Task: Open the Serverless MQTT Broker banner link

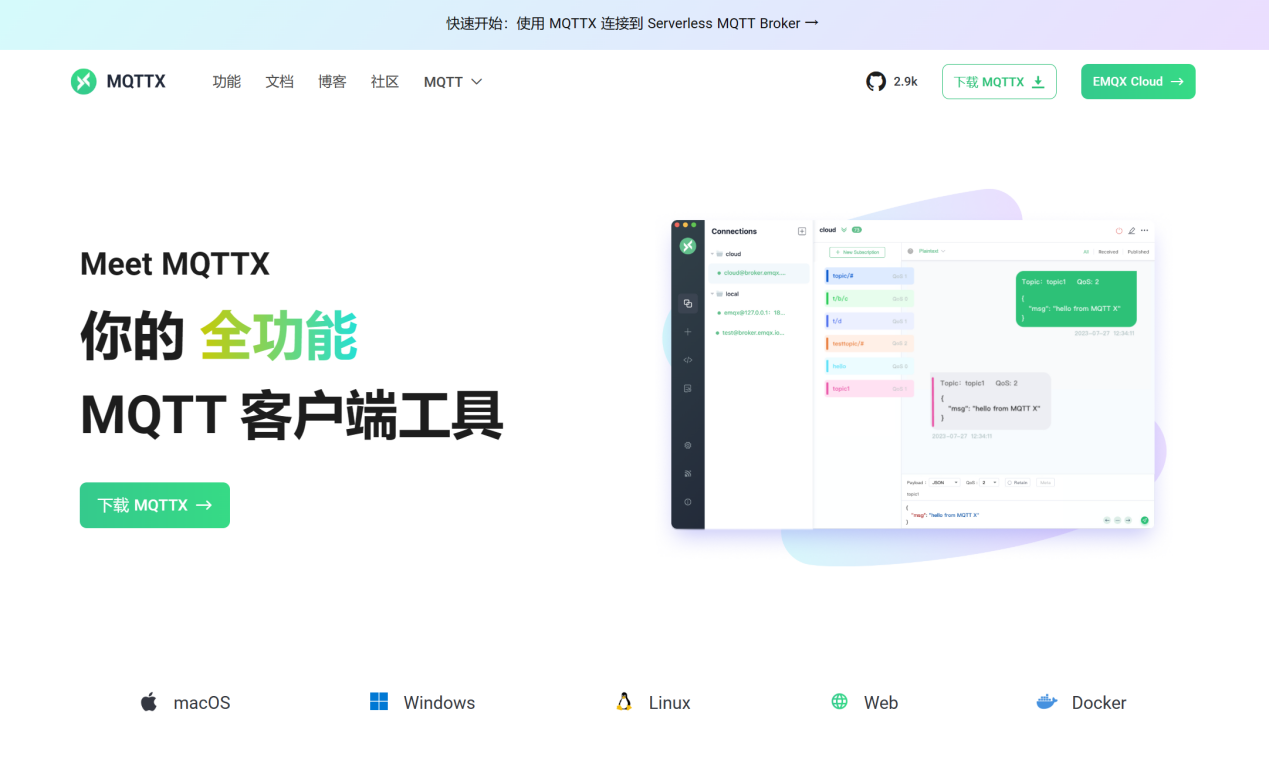Action: [629, 22]
